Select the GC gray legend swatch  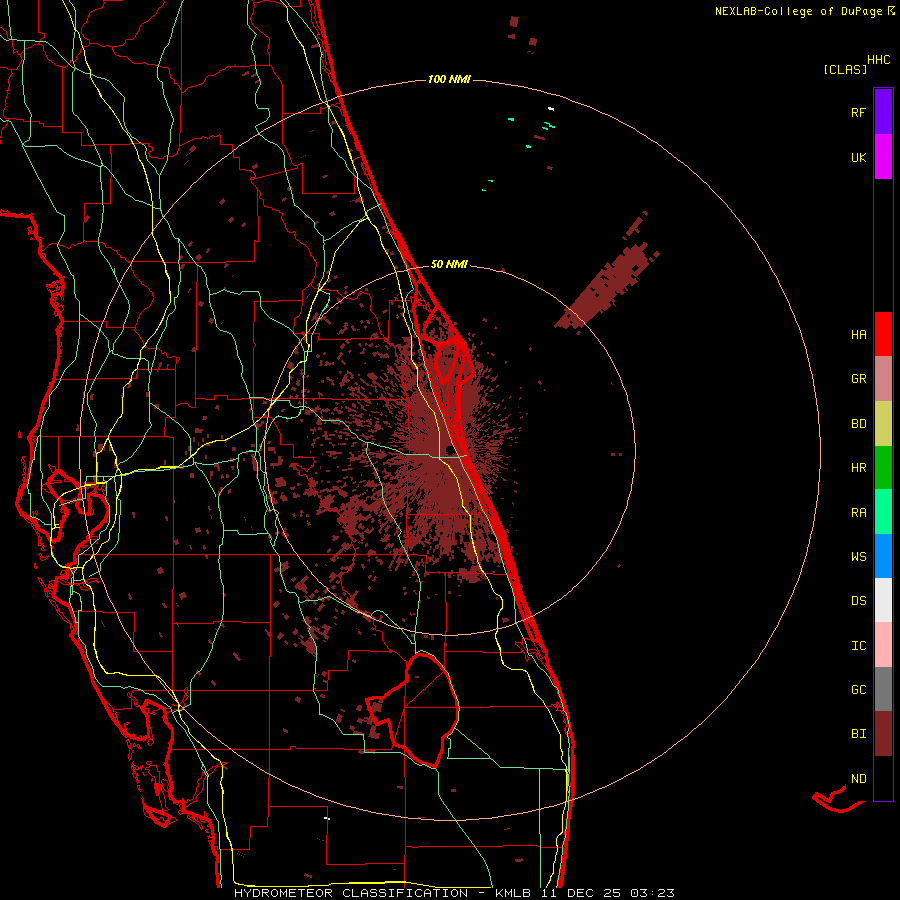coord(883,689)
